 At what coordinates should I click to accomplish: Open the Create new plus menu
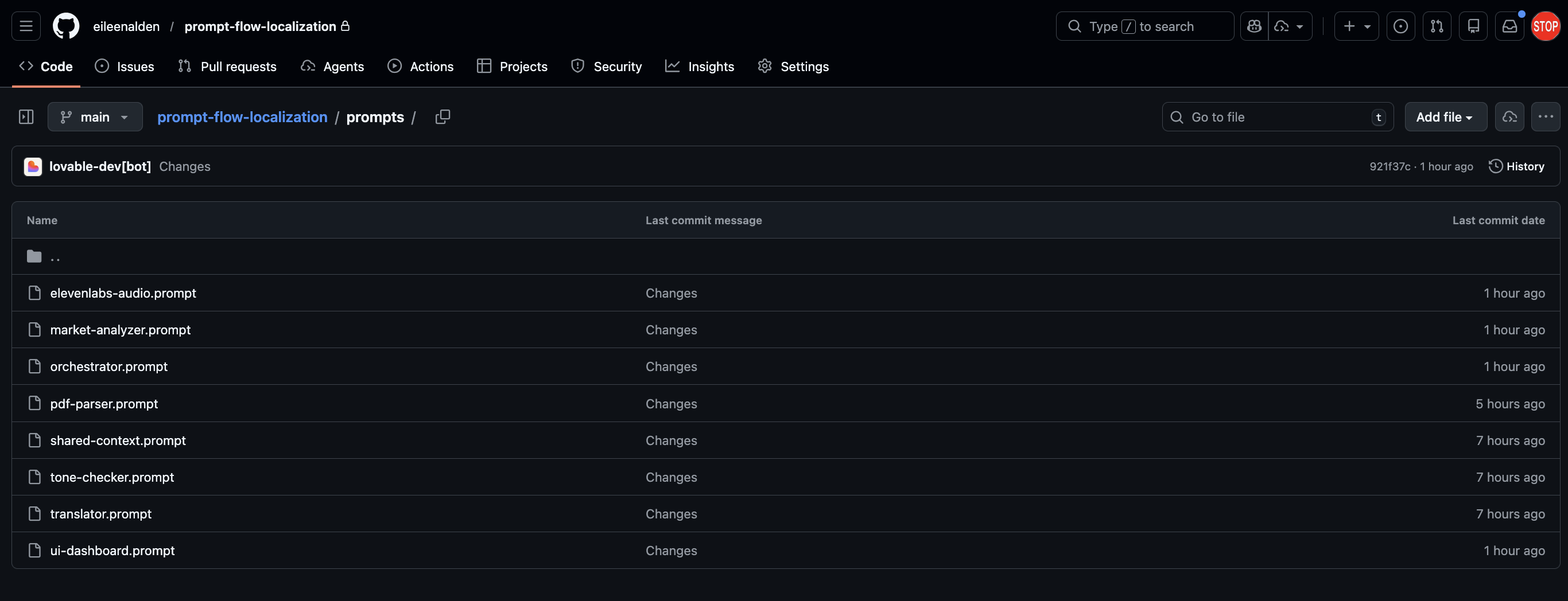pyautogui.click(x=1356, y=26)
